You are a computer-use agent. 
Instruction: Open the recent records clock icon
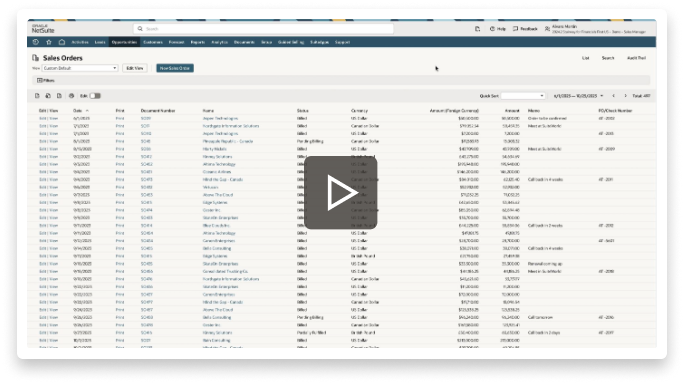pos(36,42)
